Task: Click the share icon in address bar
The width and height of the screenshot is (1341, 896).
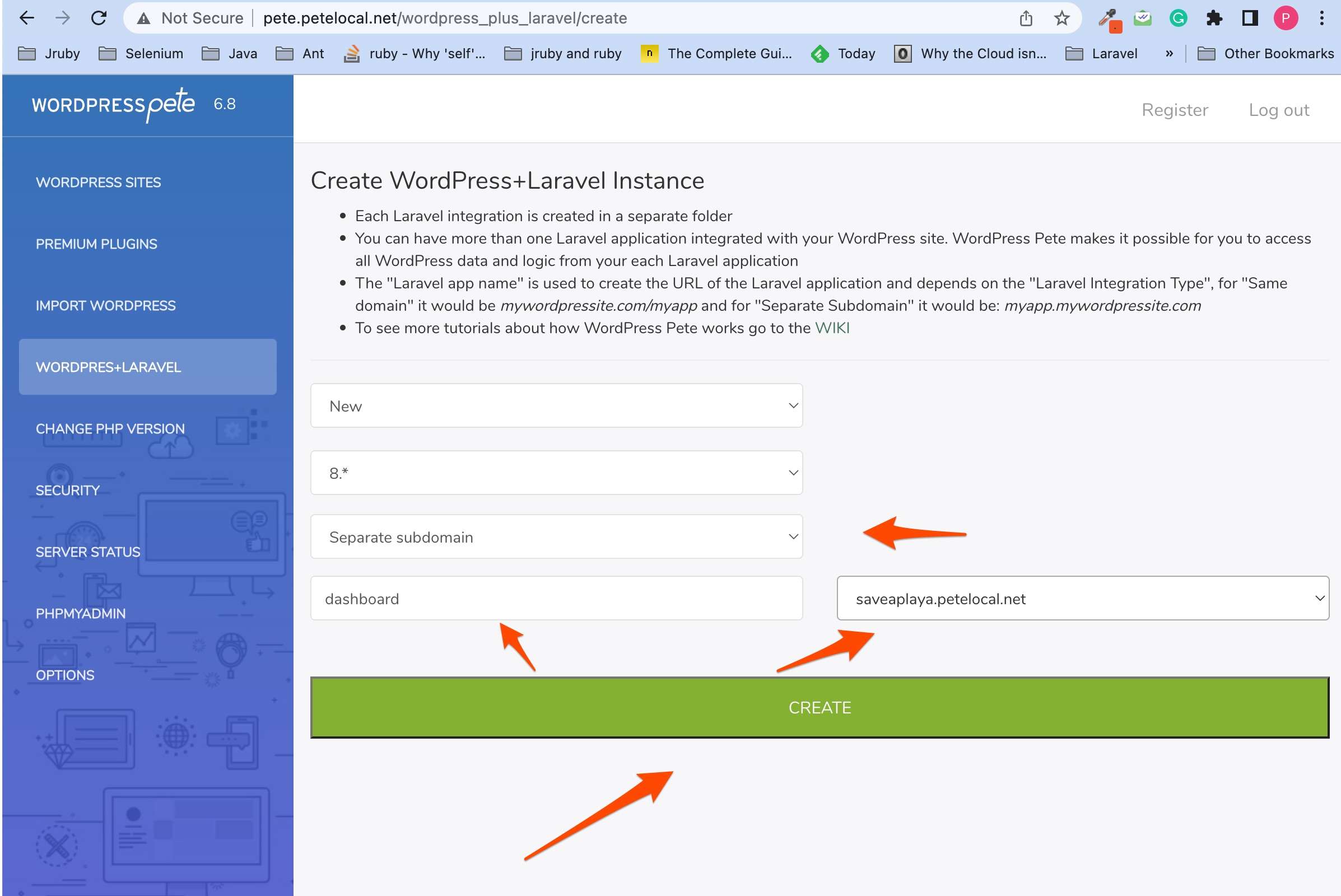Action: pos(1026,18)
